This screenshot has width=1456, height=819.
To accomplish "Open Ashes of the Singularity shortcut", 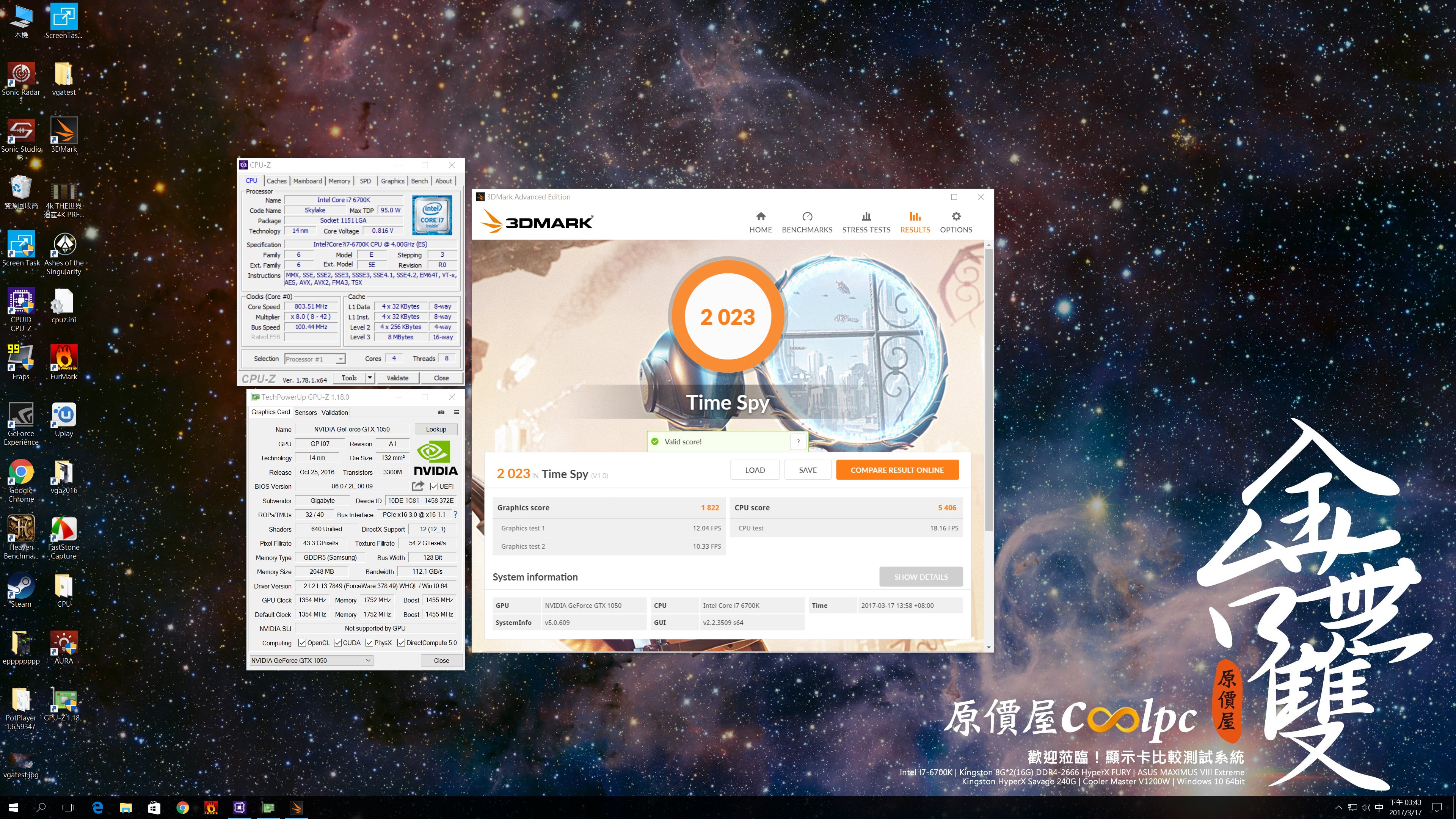I will (64, 254).
